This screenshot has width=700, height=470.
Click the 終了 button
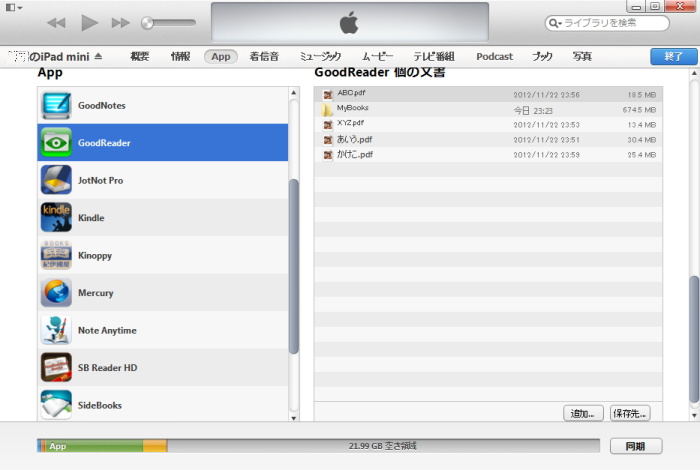tap(674, 57)
